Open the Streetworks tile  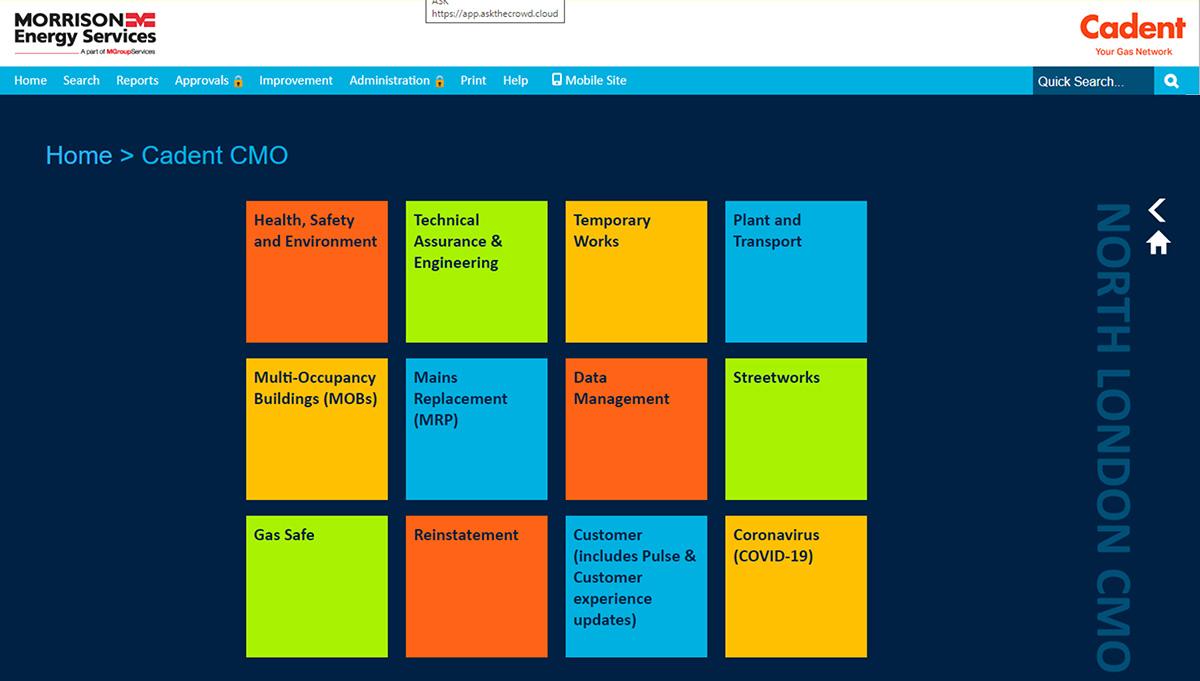[x=796, y=429]
